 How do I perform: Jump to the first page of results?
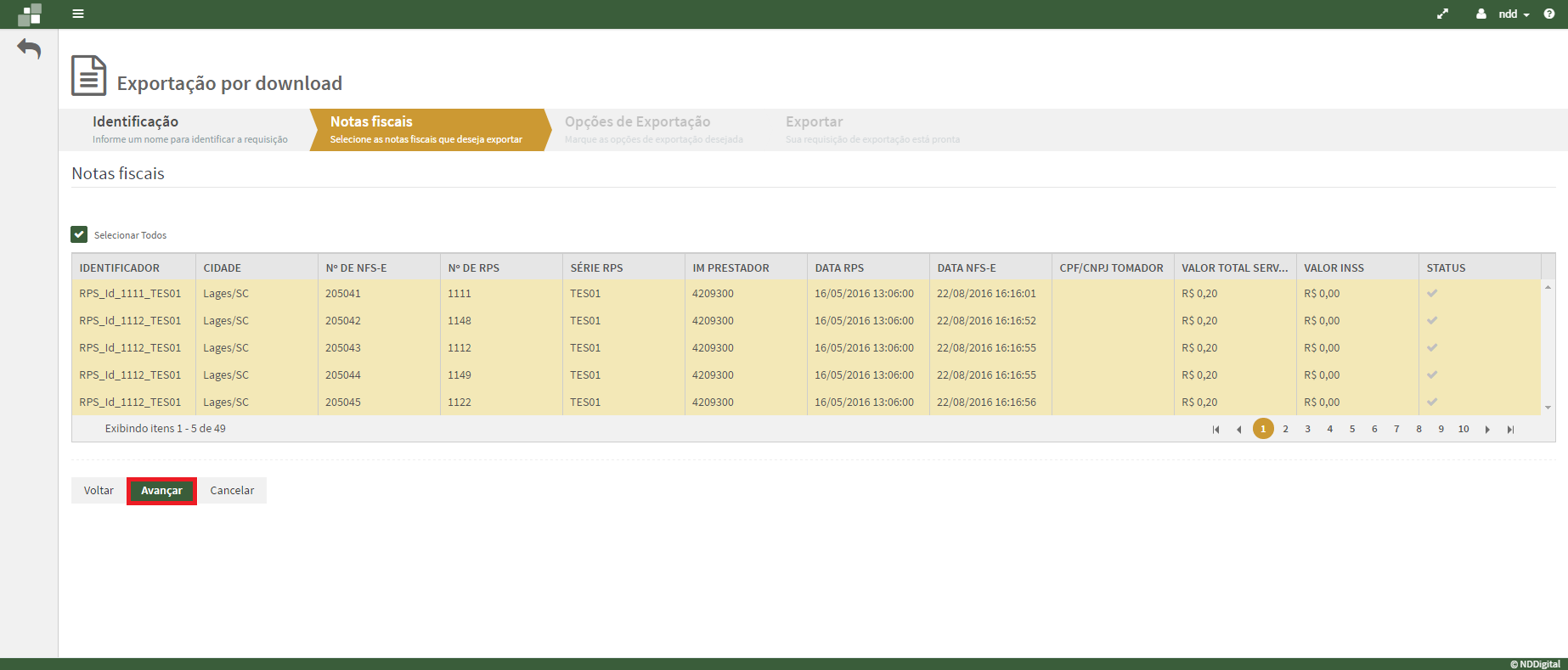click(x=1215, y=430)
